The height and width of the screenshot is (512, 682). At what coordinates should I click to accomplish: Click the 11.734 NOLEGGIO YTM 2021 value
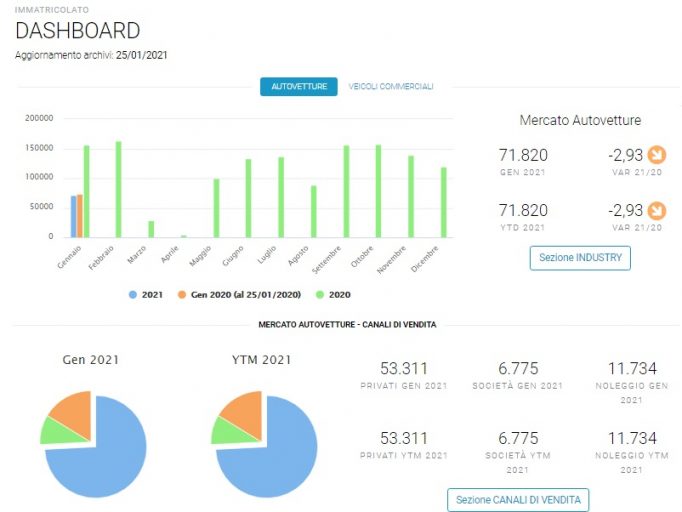pyautogui.click(x=632, y=438)
